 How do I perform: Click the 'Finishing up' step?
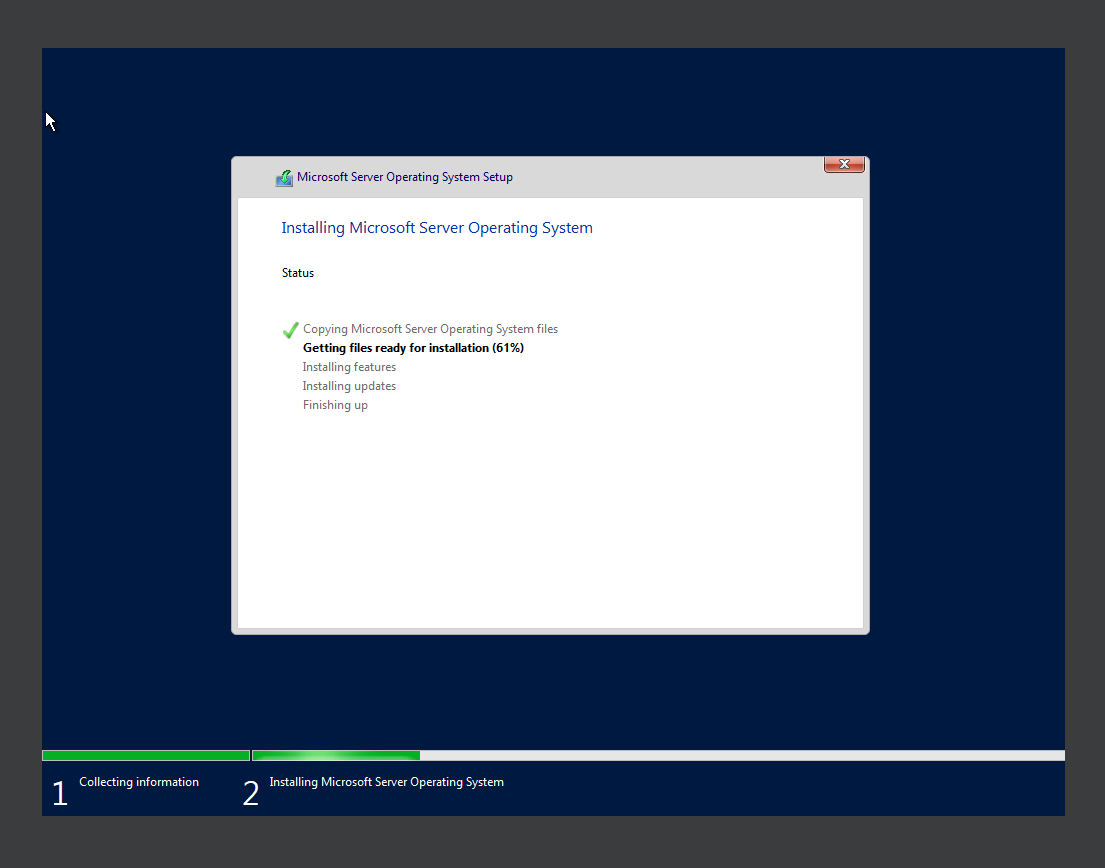point(335,405)
